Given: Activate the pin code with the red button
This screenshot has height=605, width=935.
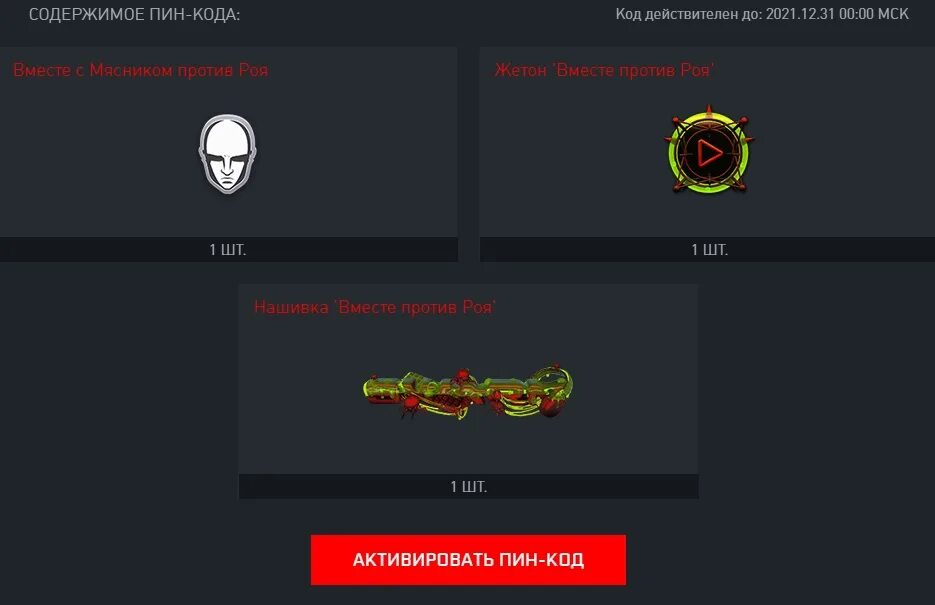Looking at the screenshot, I should [x=468, y=560].
